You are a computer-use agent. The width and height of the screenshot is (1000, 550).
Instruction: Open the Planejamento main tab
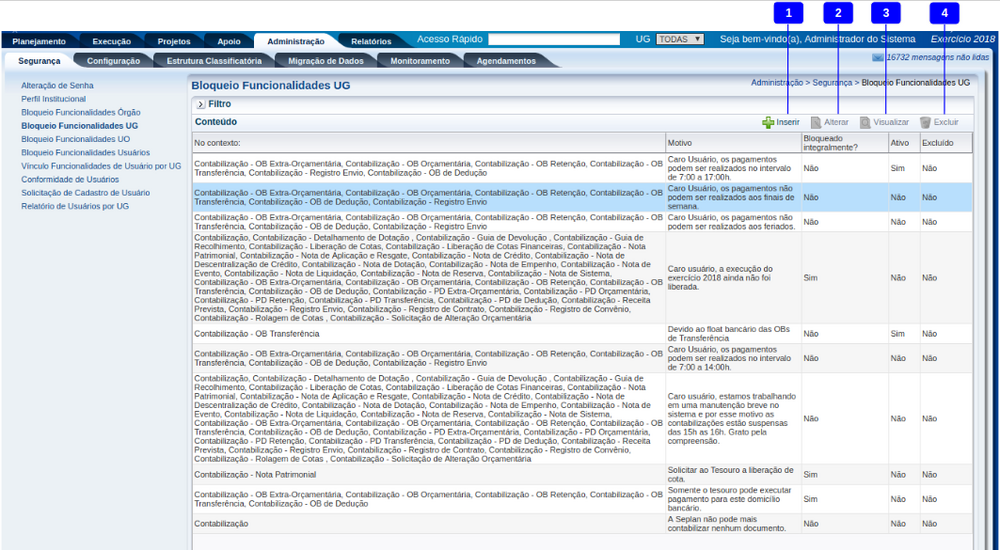coord(38,42)
